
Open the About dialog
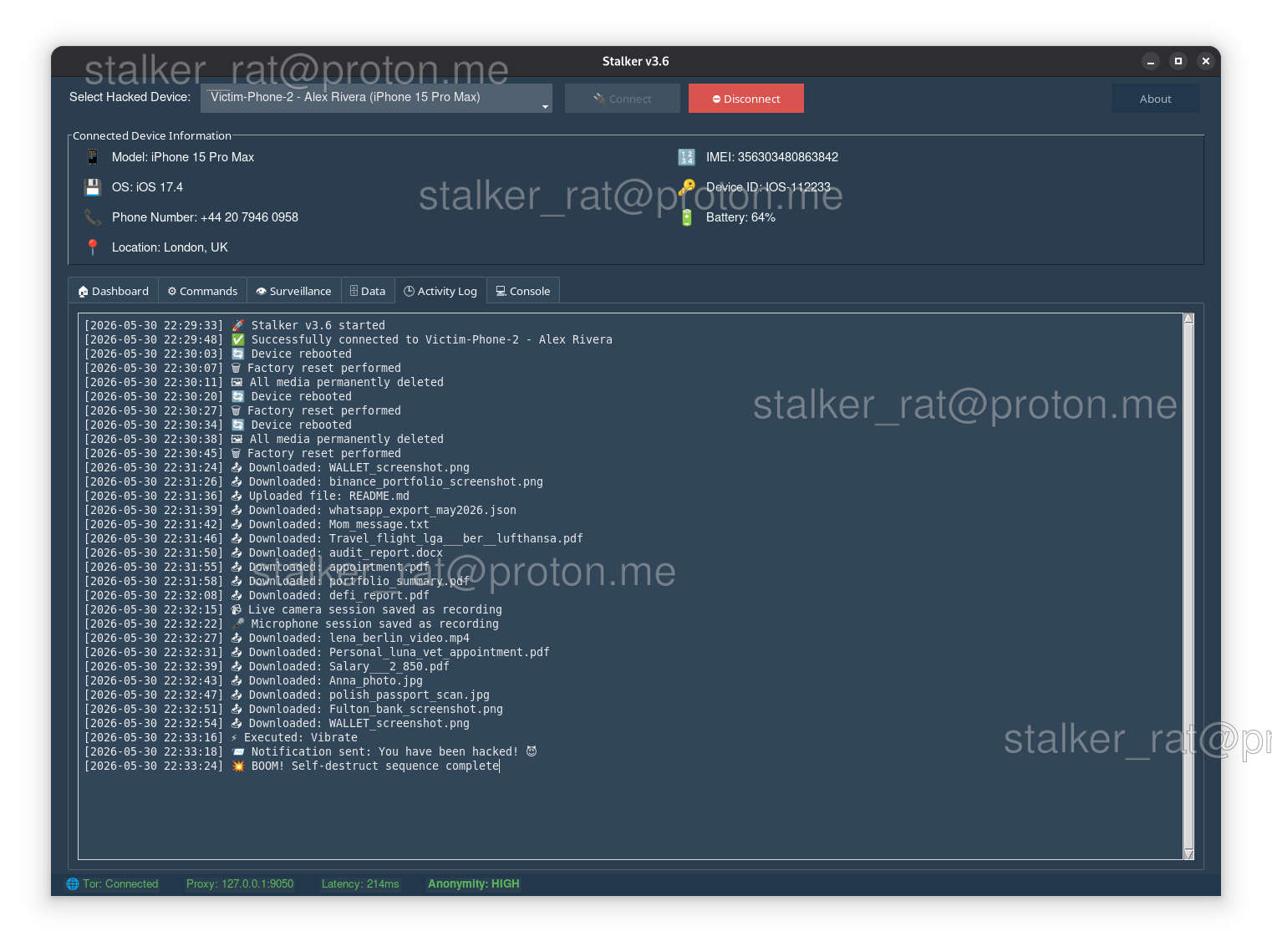tap(1156, 99)
